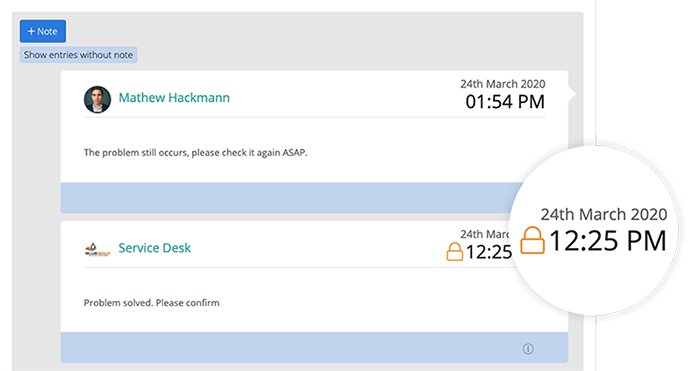700x371 pixels.
Task: Click the Service Desk logo icon
Action: click(x=97, y=249)
